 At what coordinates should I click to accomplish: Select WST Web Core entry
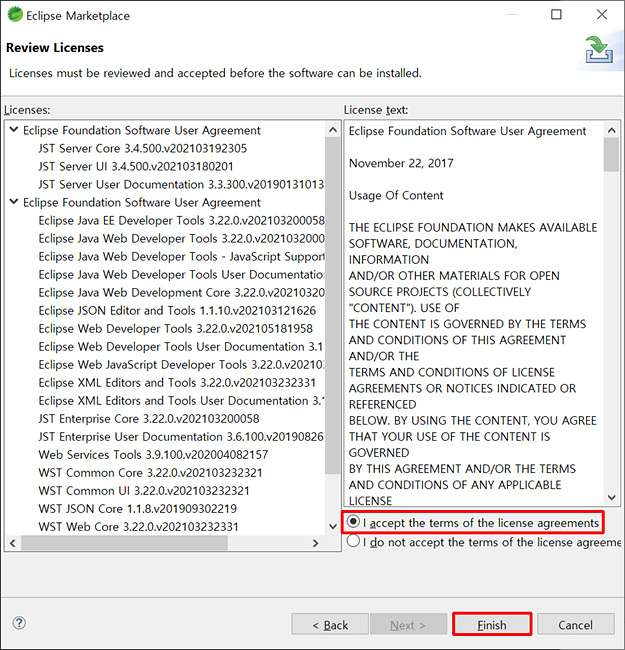pos(139,527)
